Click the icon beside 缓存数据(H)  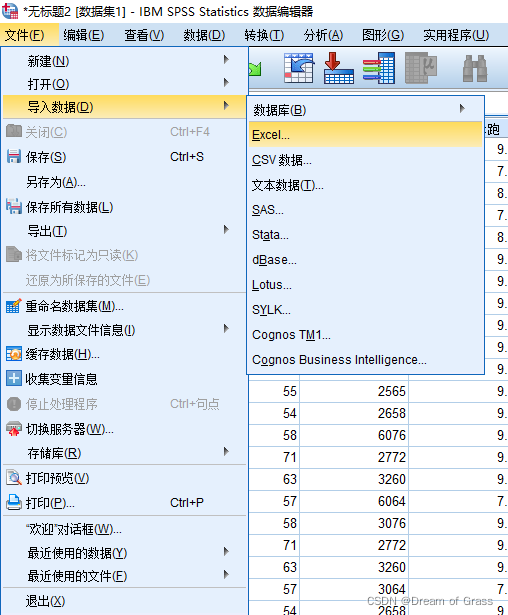(x=14, y=354)
